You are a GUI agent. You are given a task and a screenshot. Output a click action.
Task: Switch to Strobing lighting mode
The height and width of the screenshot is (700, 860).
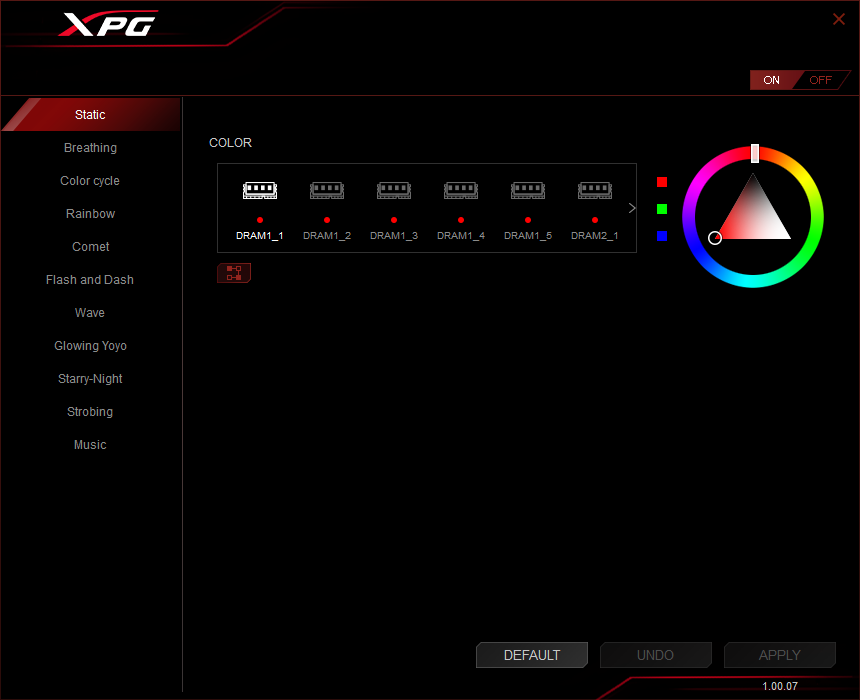point(90,411)
